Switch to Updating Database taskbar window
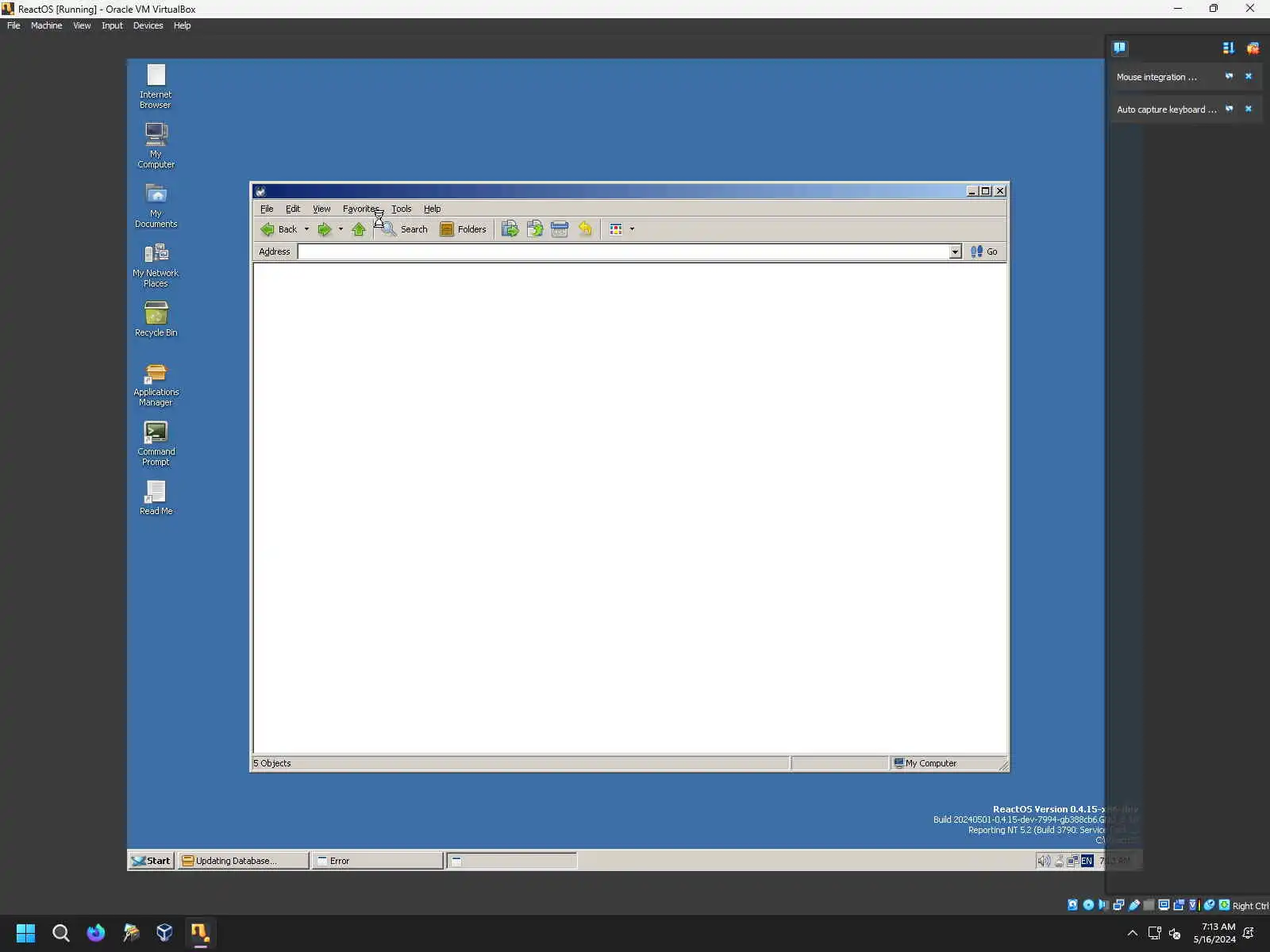This screenshot has width=1270, height=952. coord(243,861)
